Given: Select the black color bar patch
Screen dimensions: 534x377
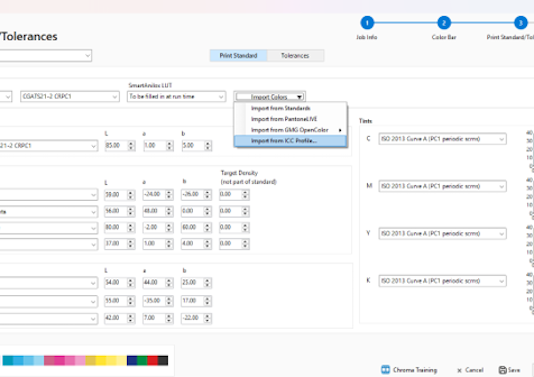Looking at the screenshot, I should (x=163, y=361).
